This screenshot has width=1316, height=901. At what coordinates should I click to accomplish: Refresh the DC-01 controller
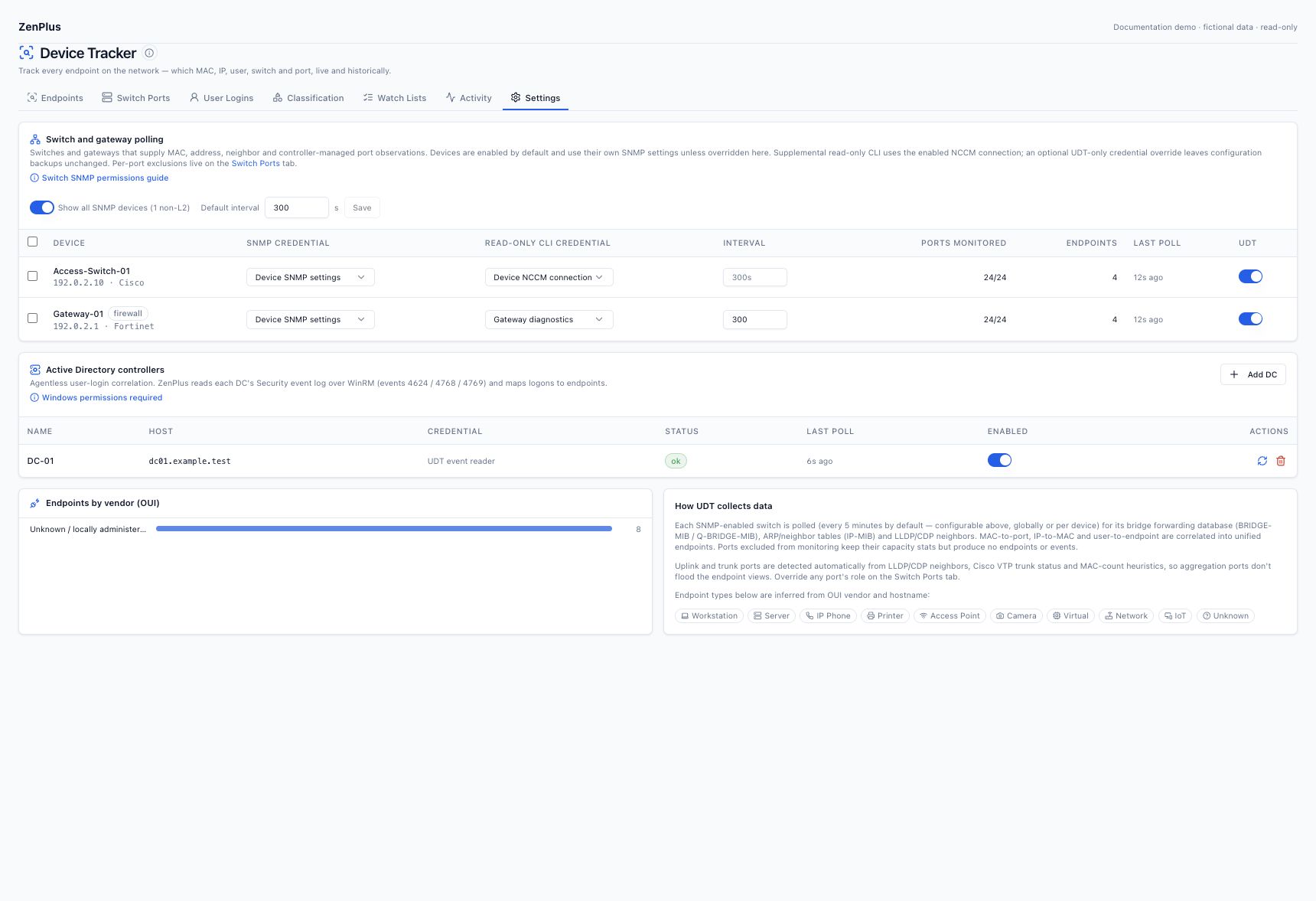tap(1262, 461)
